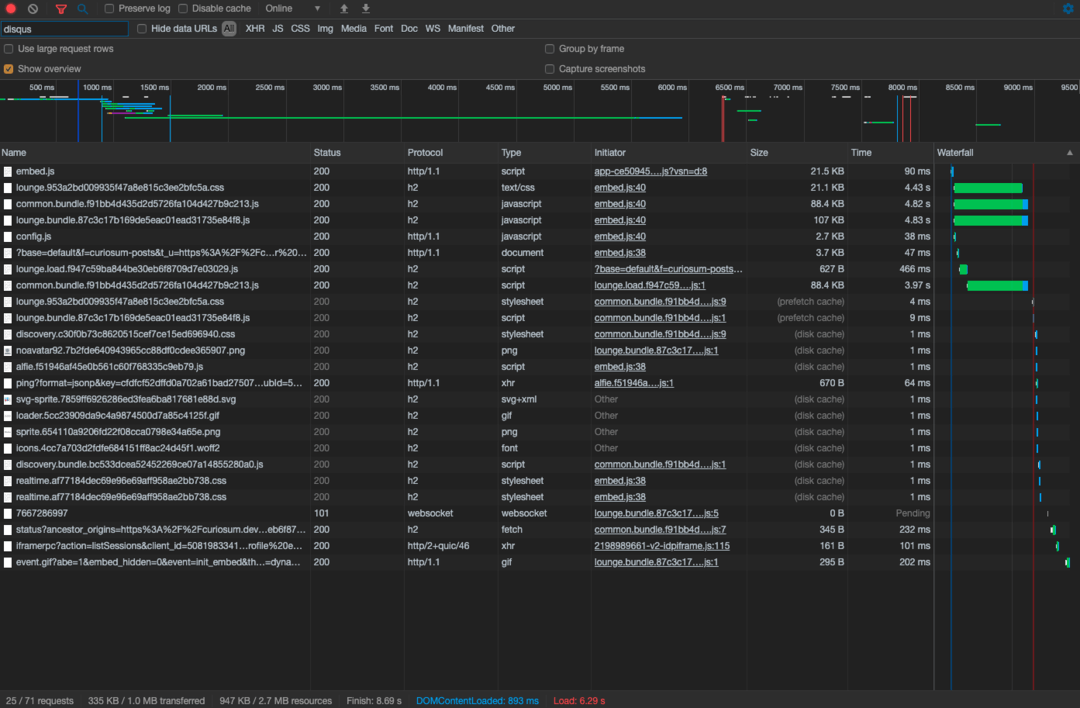Click file icon of embed.js row
This screenshot has width=1080, height=708.
pos(8,171)
